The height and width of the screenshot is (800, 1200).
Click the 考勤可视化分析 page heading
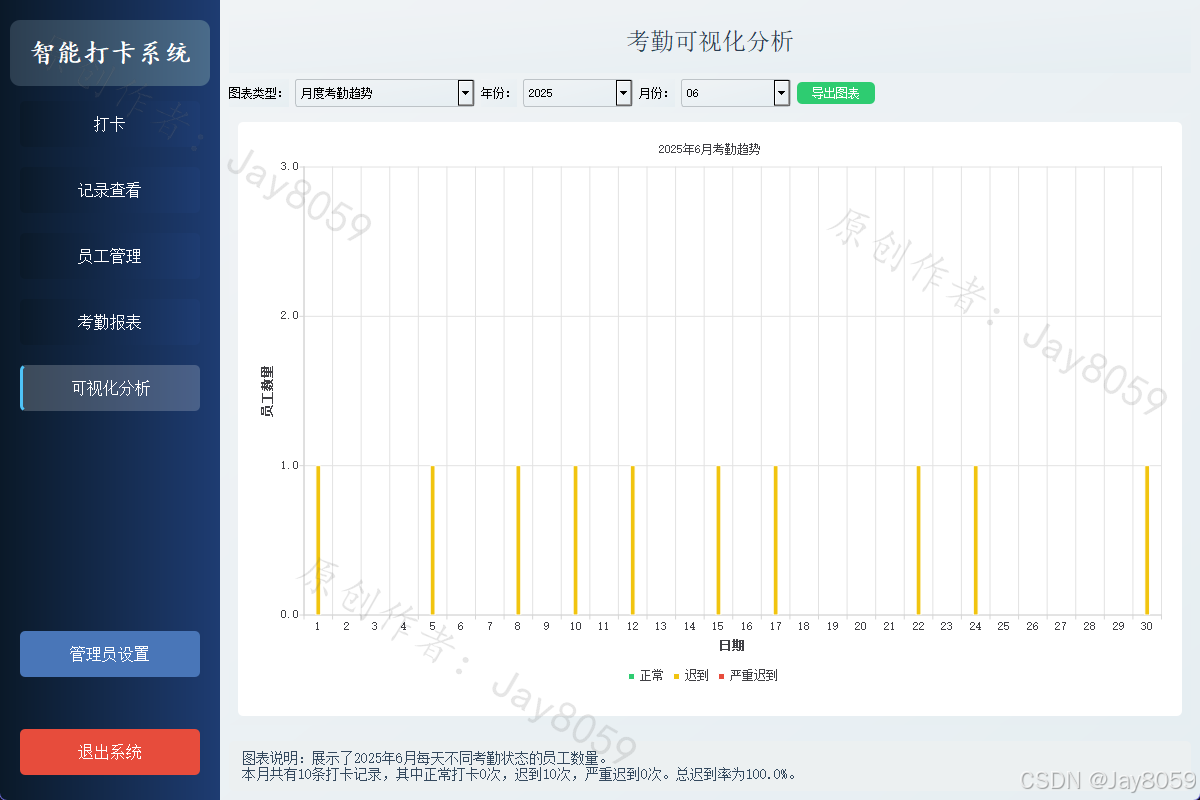point(710,41)
